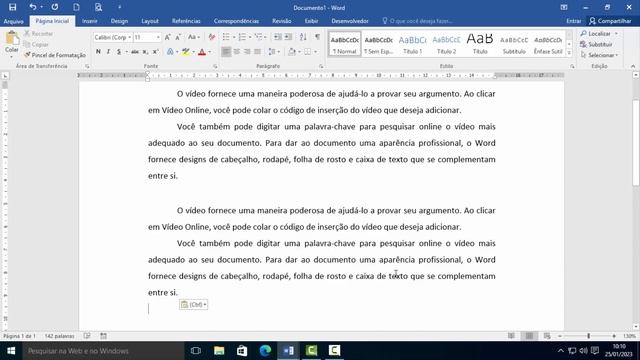Justify the paragraph text
This screenshot has height=360, width=640.
tap(258, 52)
